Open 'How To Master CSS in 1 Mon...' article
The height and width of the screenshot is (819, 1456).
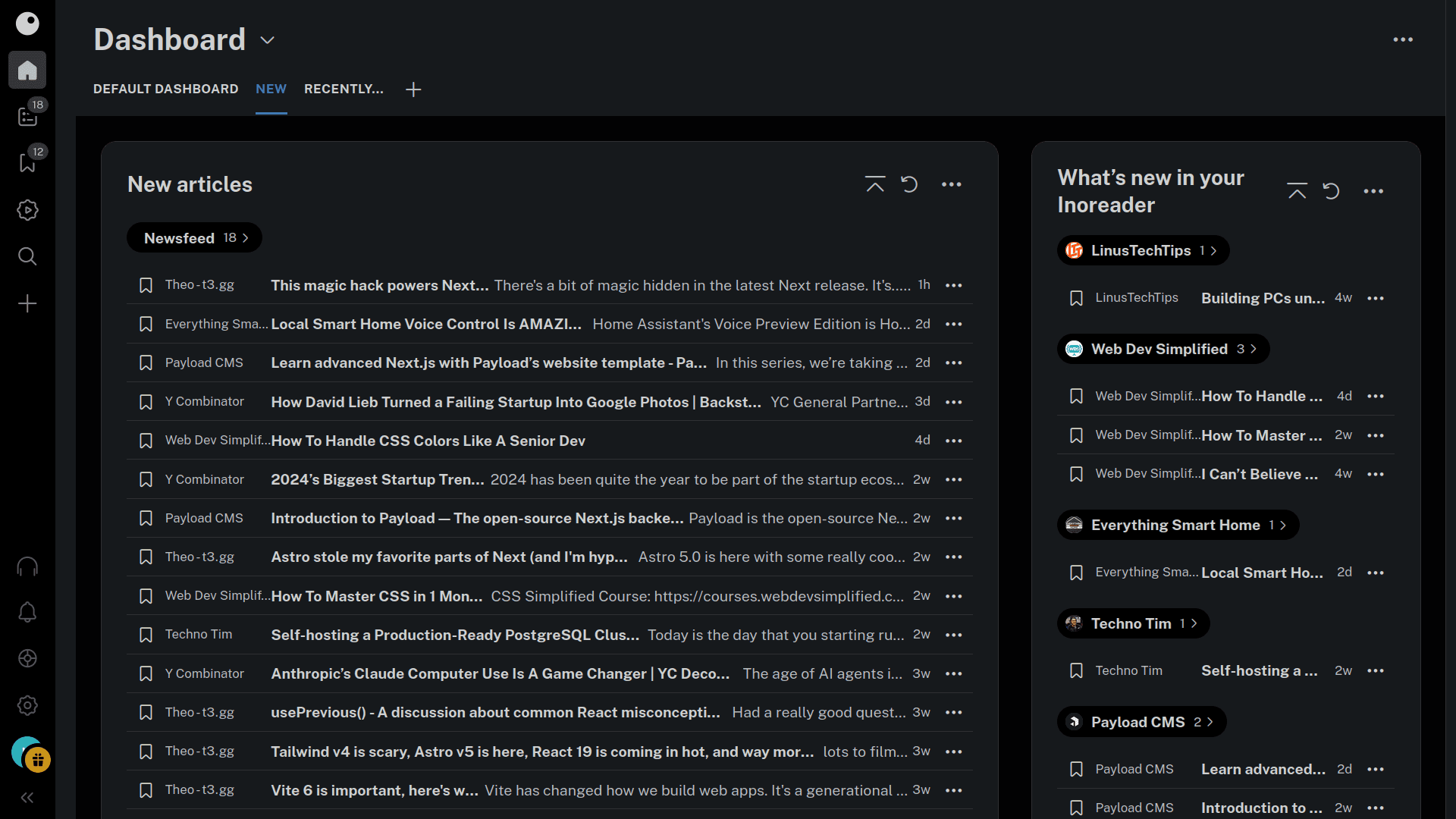pyautogui.click(x=377, y=596)
